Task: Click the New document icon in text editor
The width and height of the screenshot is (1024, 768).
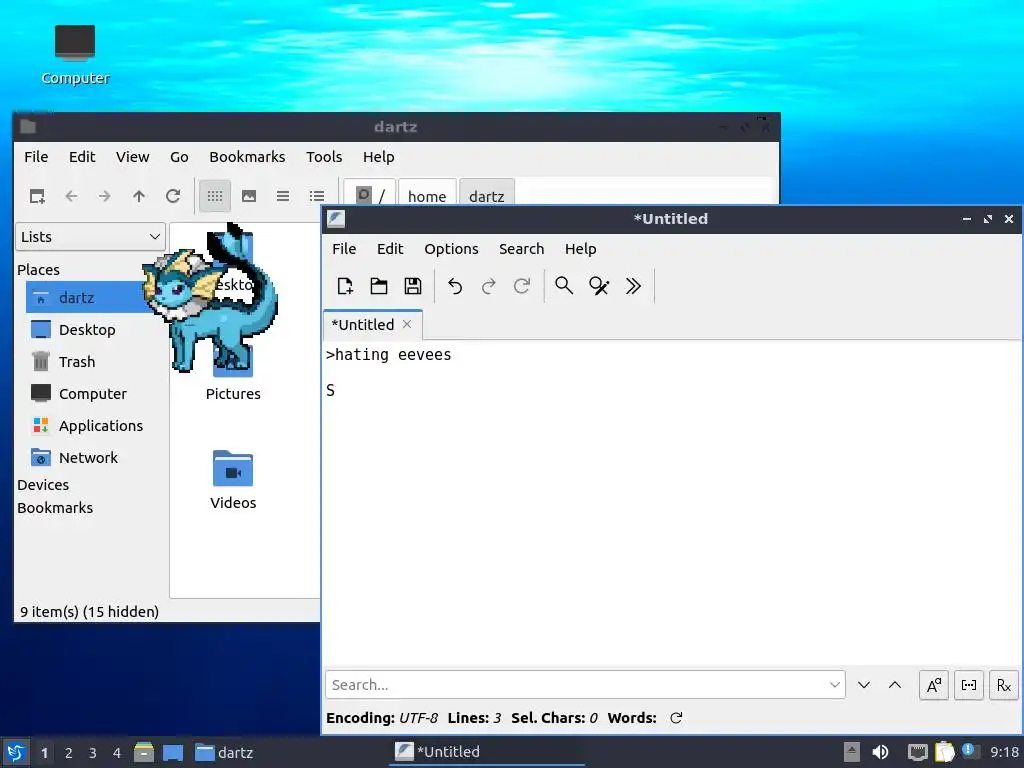Action: click(x=345, y=286)
